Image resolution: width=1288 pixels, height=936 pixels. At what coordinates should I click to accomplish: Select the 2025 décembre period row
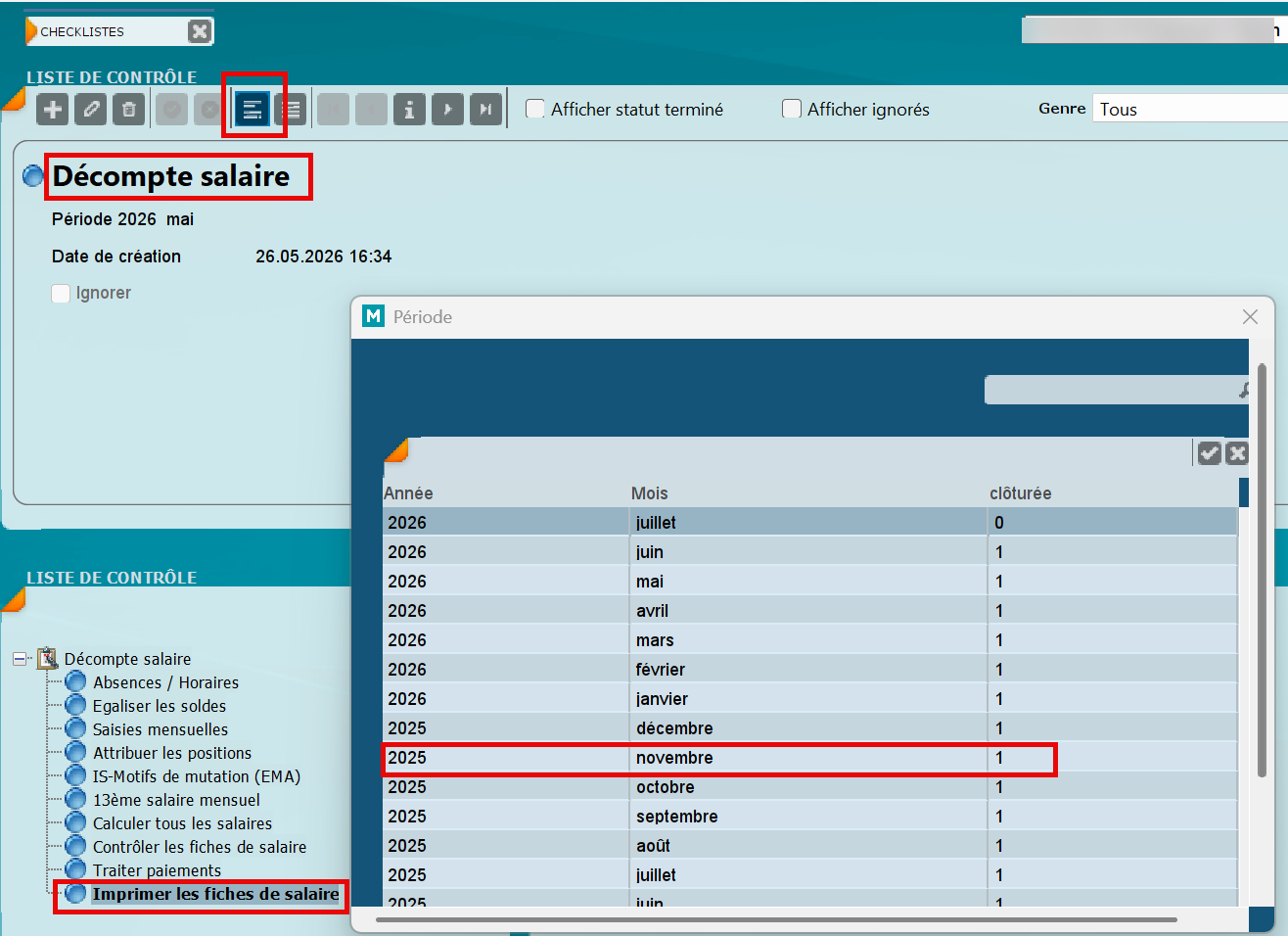click(x=809, y=728)
